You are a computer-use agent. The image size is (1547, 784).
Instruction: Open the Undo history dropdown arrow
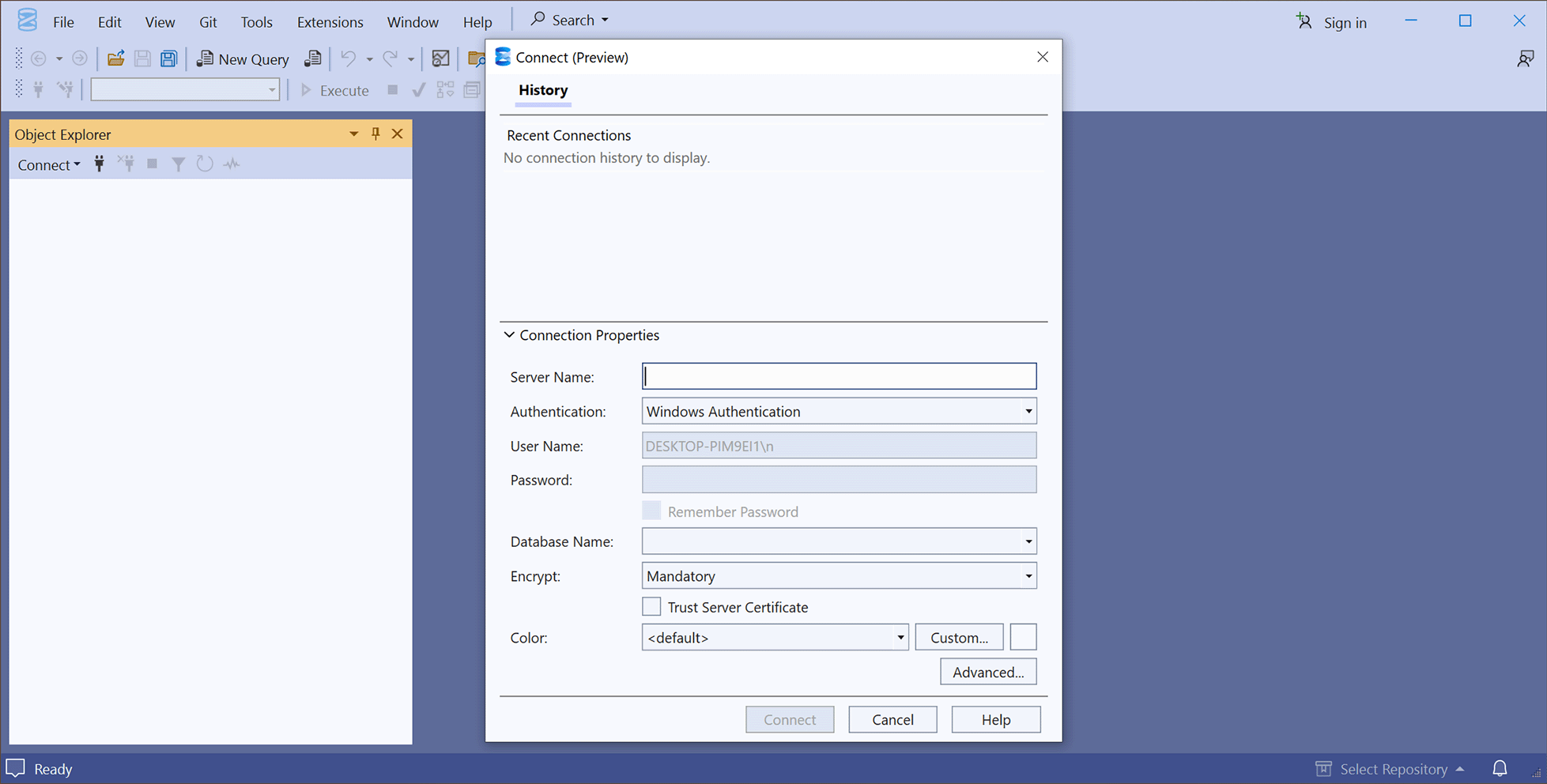click(x=369, y=59)
